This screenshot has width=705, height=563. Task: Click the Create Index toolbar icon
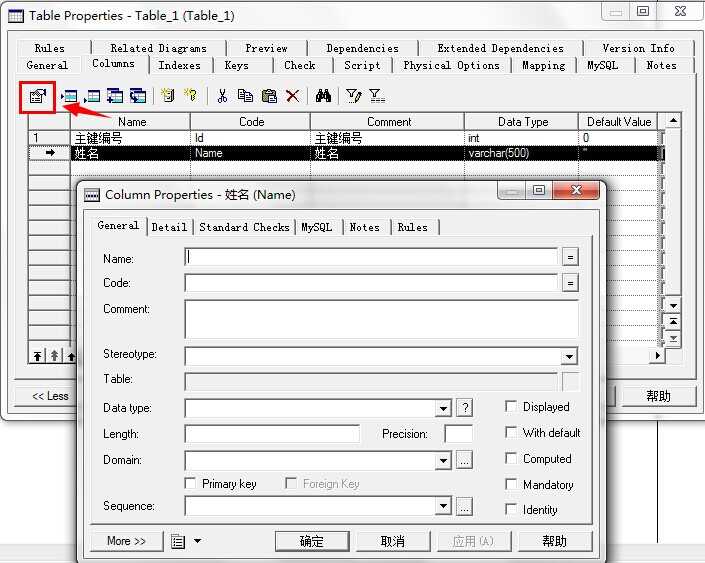[168, 95]
